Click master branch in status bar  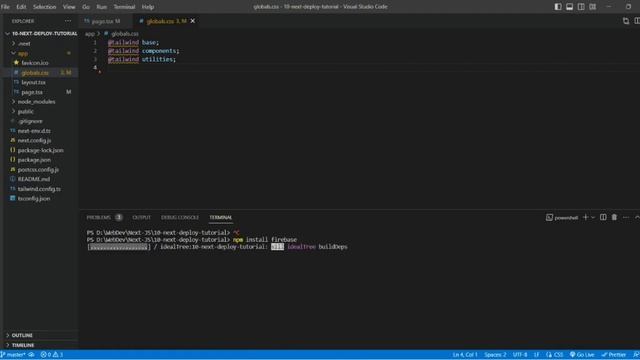pos(13,355)
